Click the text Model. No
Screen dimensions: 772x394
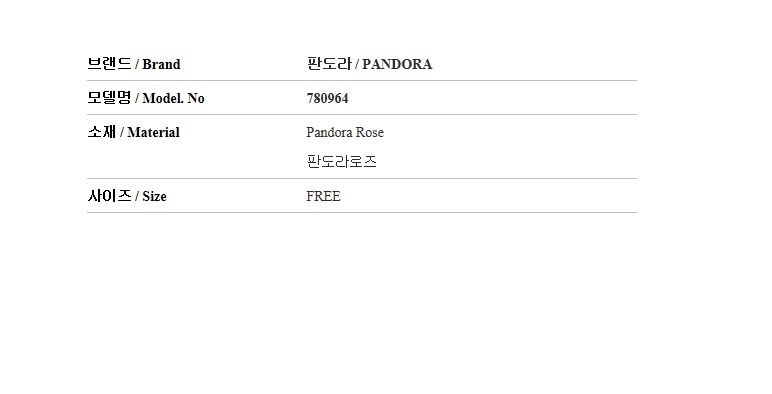[x=173, y=98]
